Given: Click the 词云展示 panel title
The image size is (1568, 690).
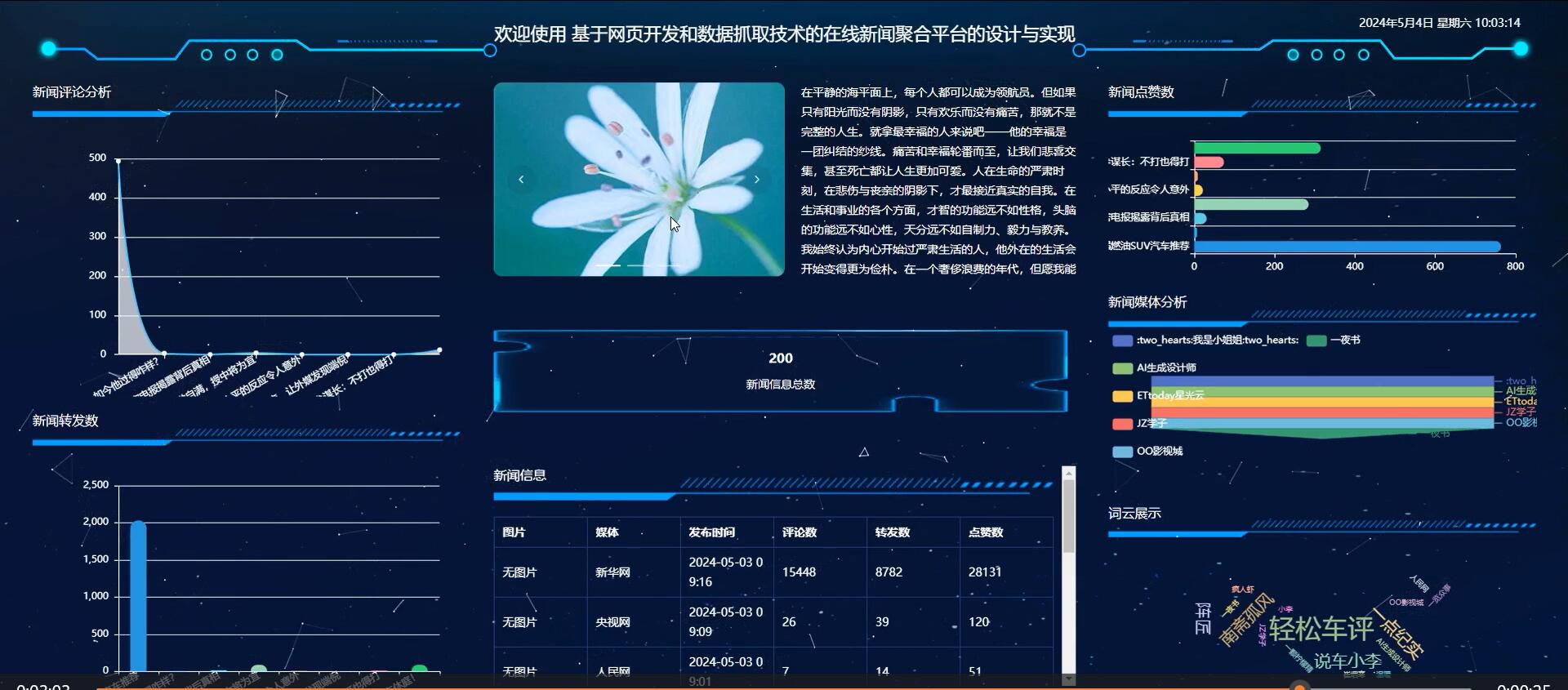Looking at the screenshot, I should pos(1134,514).
